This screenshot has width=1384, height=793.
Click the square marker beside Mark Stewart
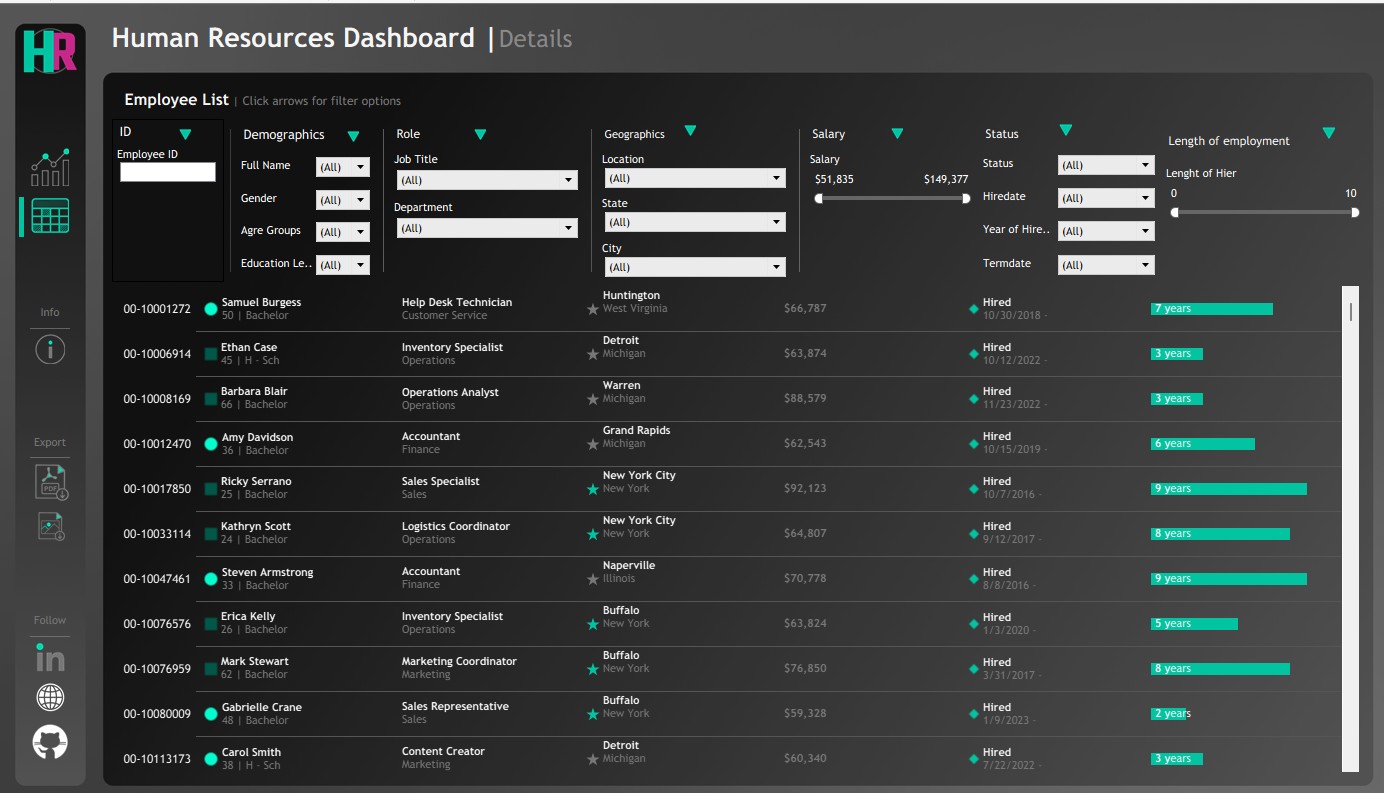211,669
